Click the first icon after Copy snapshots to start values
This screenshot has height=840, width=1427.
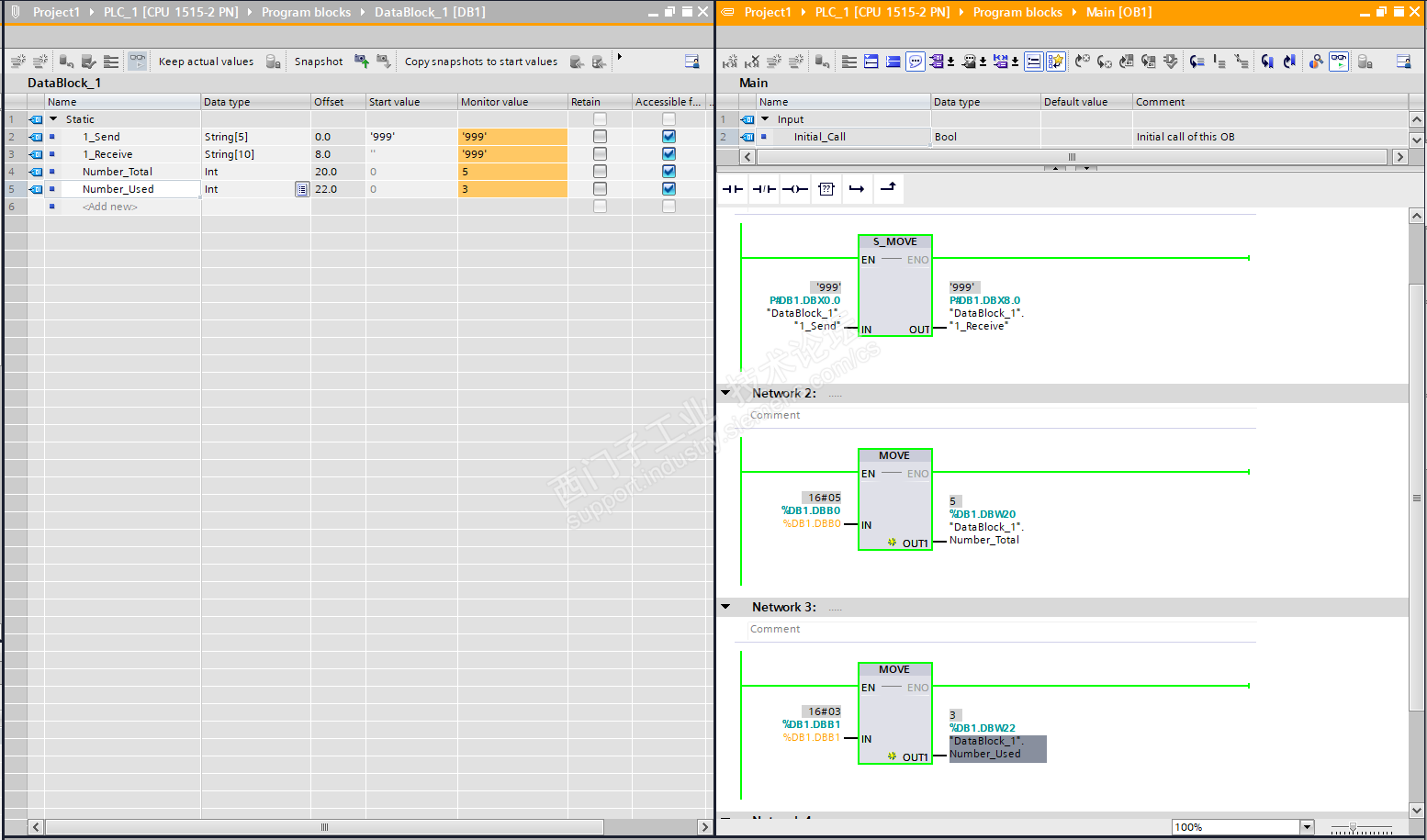[577, 62]
